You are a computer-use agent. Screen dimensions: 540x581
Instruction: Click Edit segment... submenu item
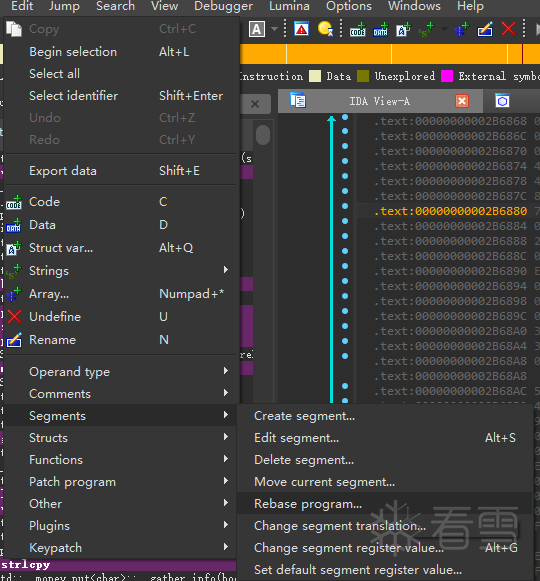pyautogui.click(x=385, y=438)
